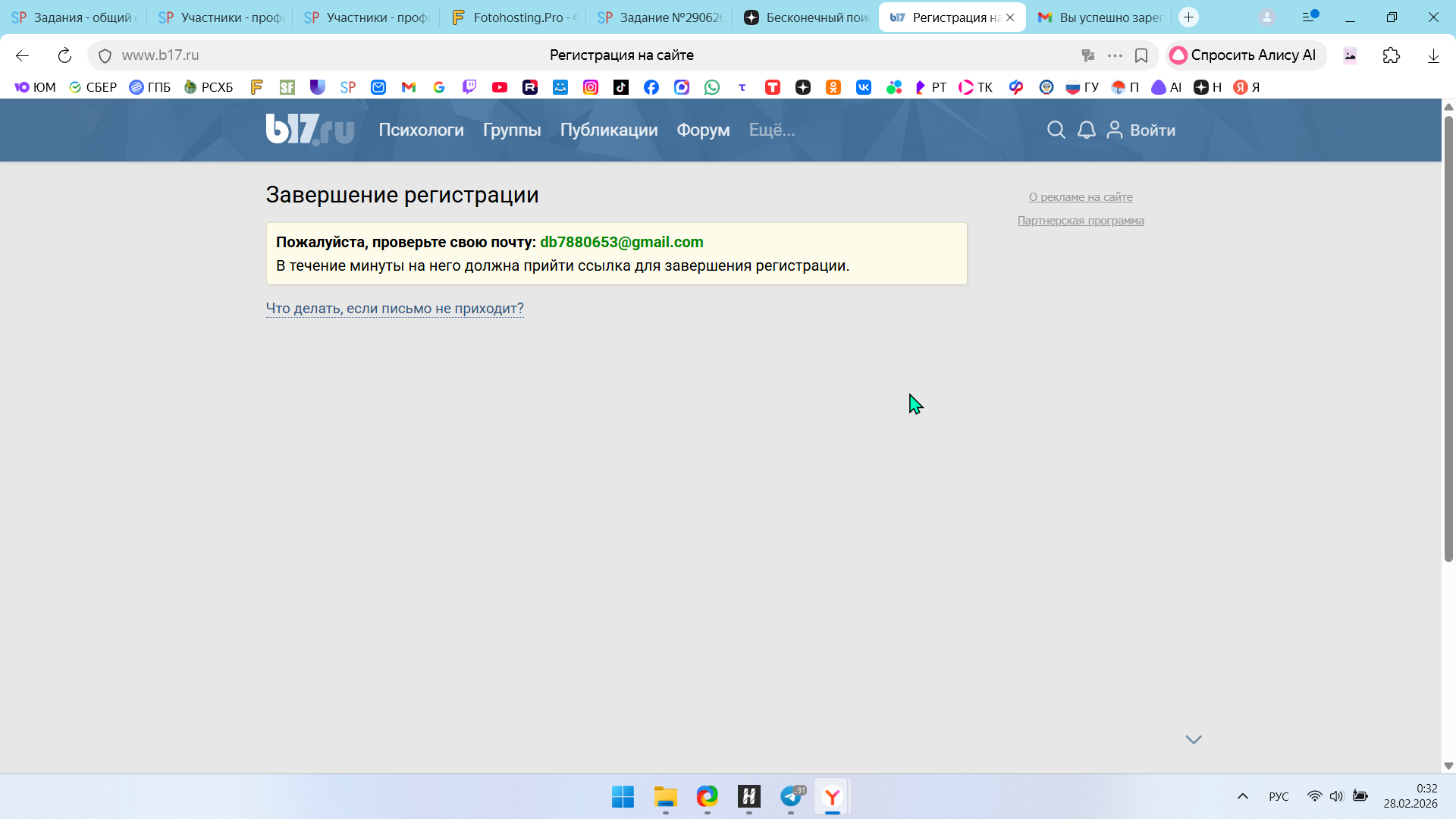Image resolution: width=1456 pixels, height=819 pixels.
Task: Reload the page with the refresh icon
Action: click(x=64, y=55)
